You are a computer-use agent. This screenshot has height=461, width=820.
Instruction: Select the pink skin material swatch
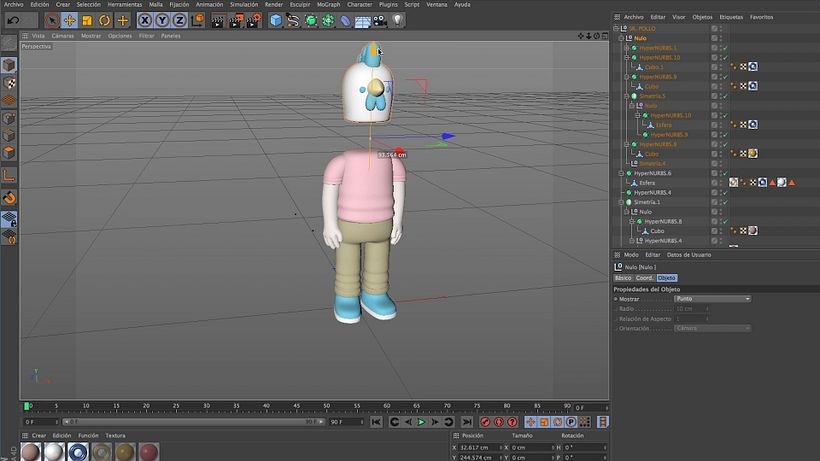click(30, 452)
